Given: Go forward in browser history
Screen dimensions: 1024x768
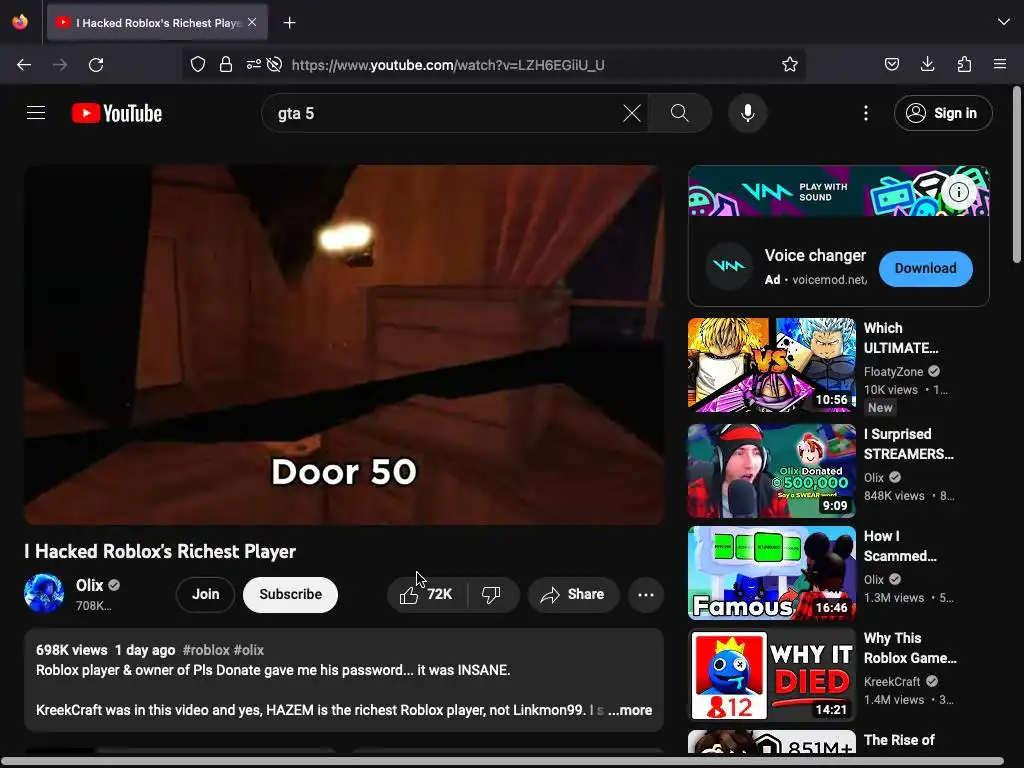Looking at the screenshot, I should 60,65.
